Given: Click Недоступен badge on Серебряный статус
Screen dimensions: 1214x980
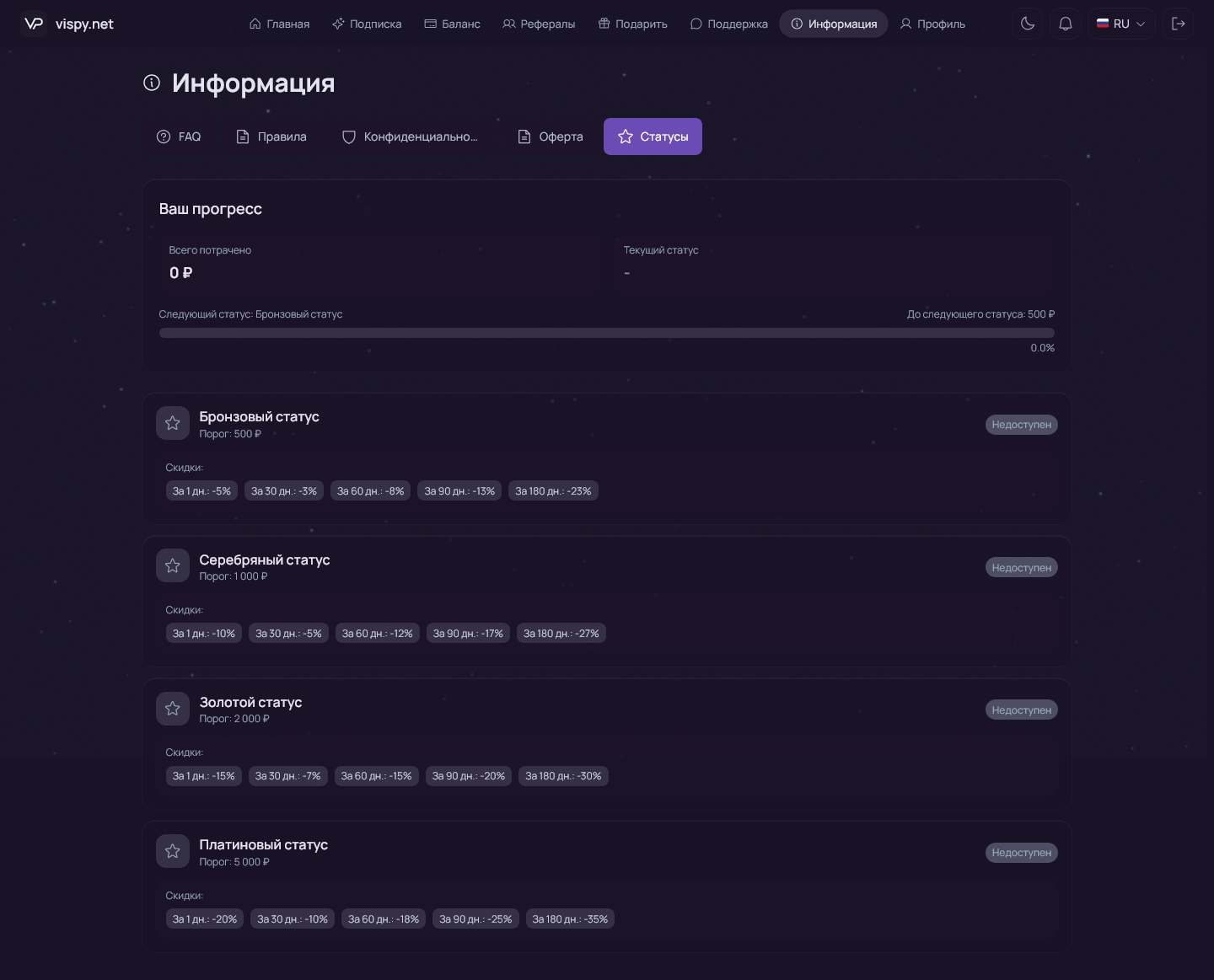Looking at the screenshot, I should point(1022,568).
